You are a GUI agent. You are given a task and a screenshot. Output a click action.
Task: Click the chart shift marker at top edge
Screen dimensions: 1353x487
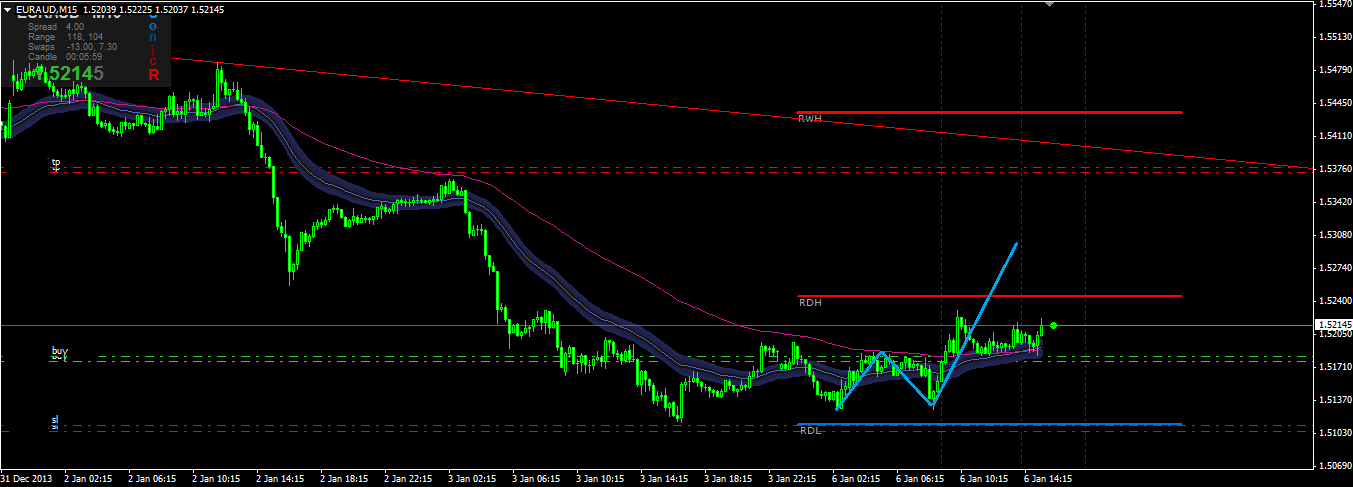tap(1049, 5)
